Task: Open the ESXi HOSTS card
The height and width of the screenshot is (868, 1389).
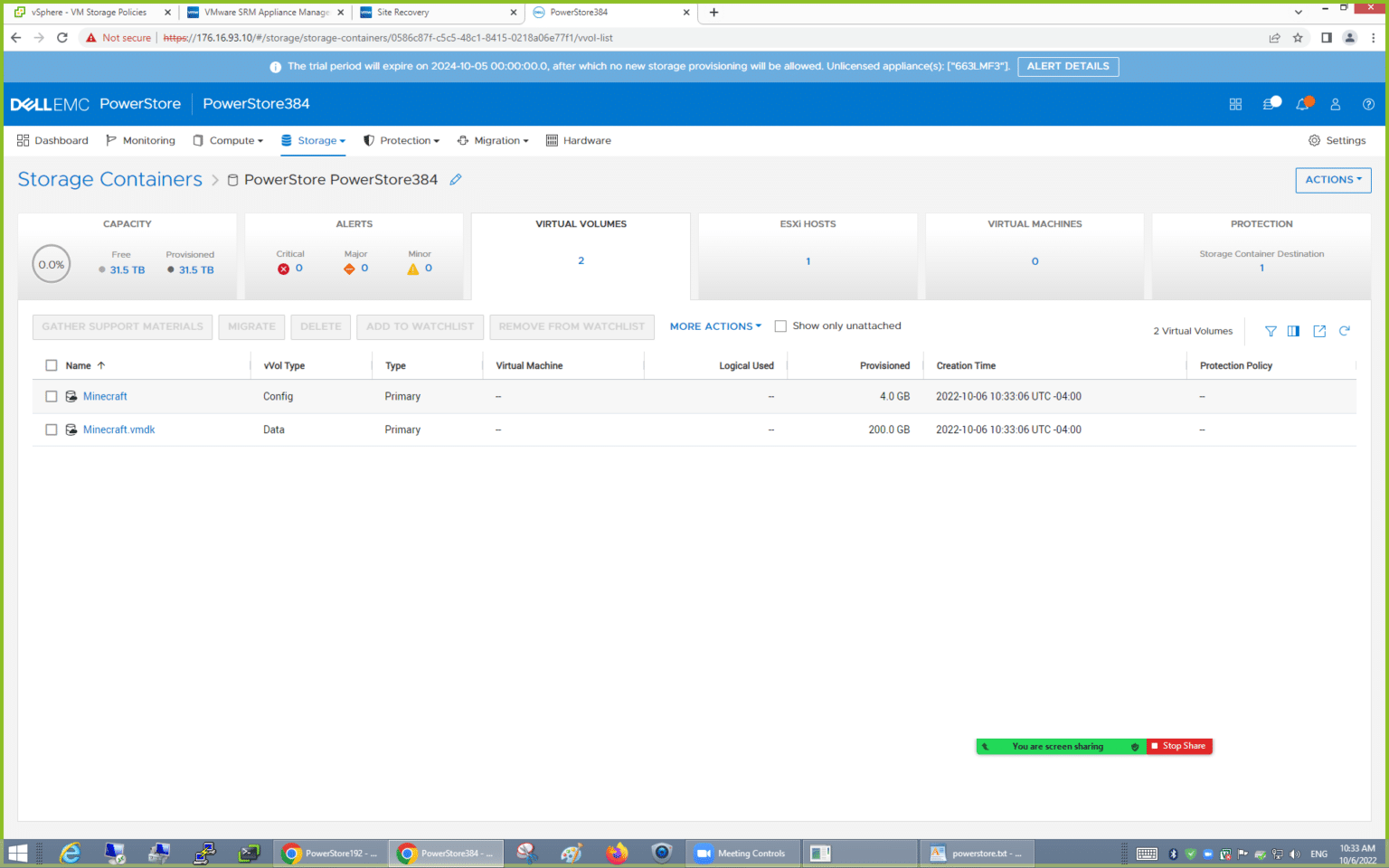Action: coord(808,256)
